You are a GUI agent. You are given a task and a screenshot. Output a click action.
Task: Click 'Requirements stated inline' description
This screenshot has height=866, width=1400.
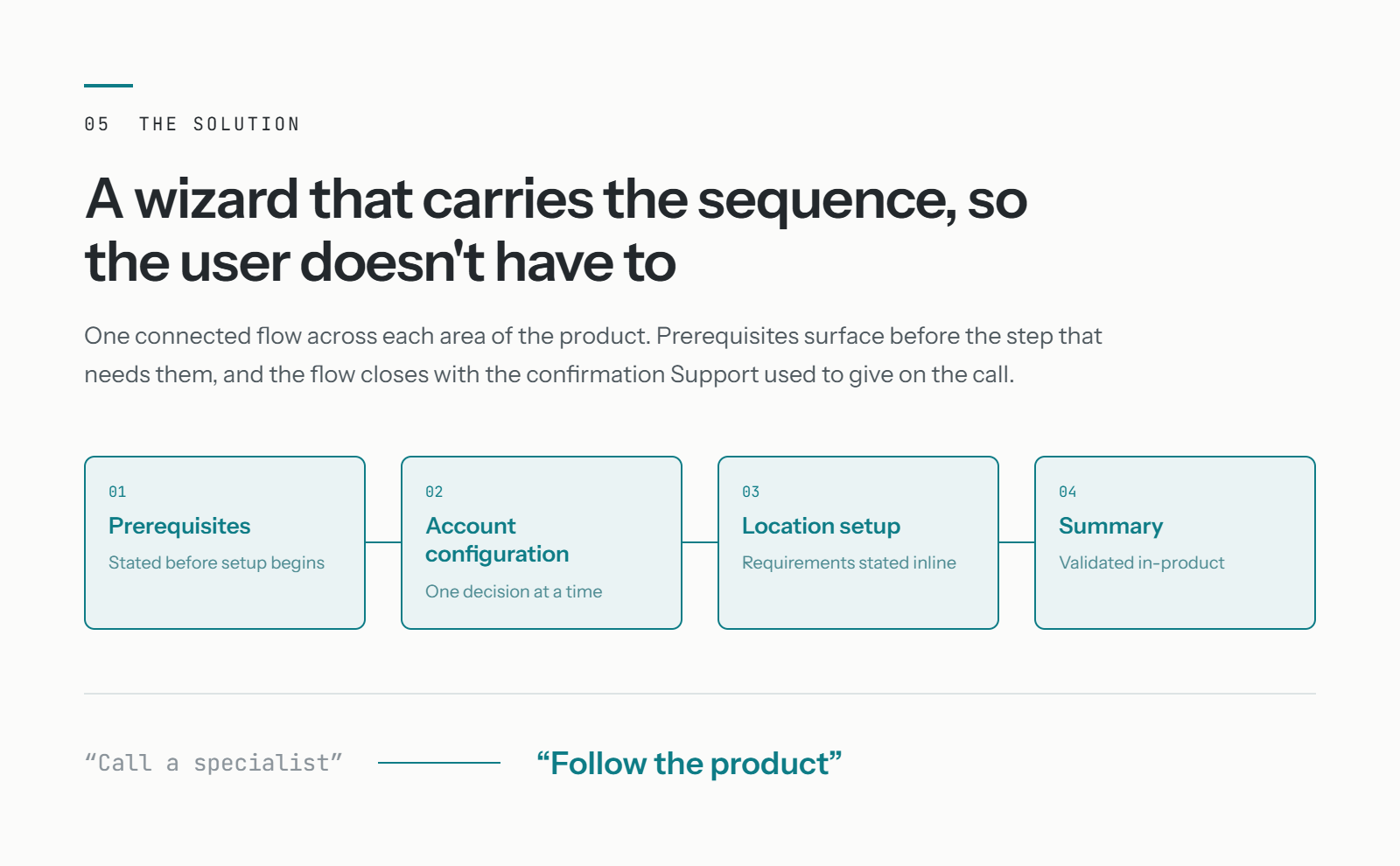(849, 562)
